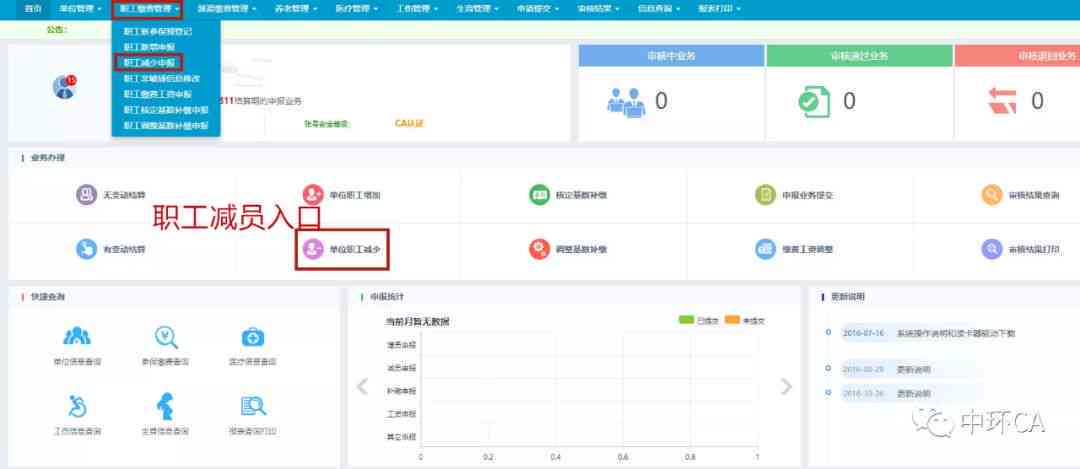Expand the 生育管理 dropdown menu

477,9
